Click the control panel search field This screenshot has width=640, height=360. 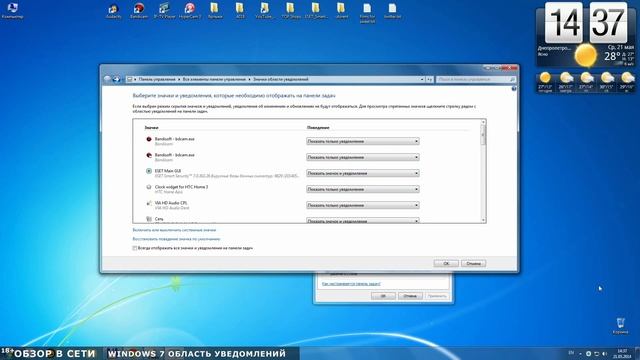click(x=476, y=80)
